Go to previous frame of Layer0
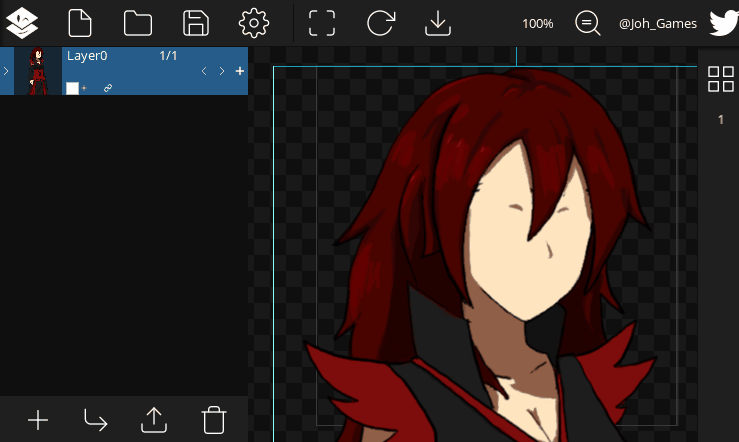Viewport: 739px width, 442px height. point(204,71)
